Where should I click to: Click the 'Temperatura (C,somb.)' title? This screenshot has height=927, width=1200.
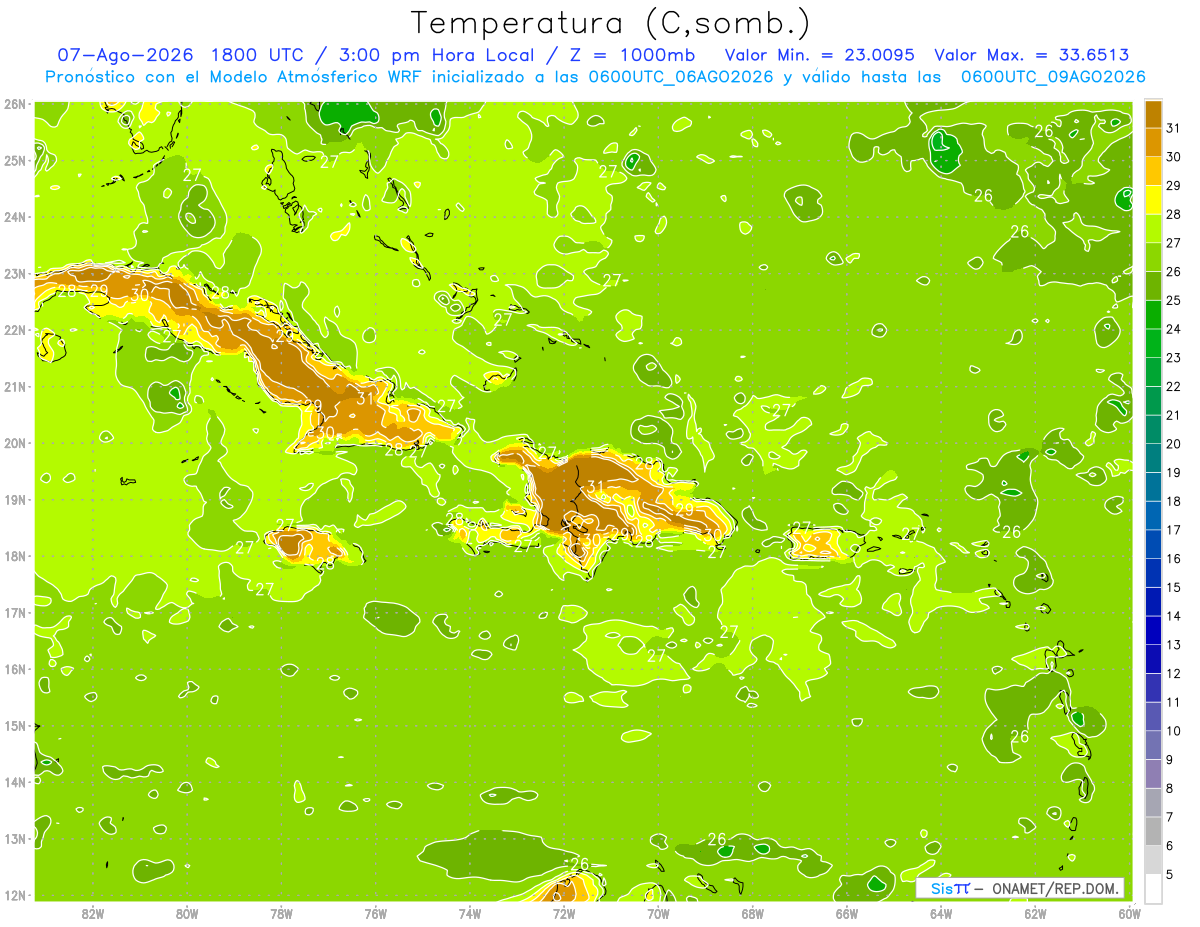point(611,23)
